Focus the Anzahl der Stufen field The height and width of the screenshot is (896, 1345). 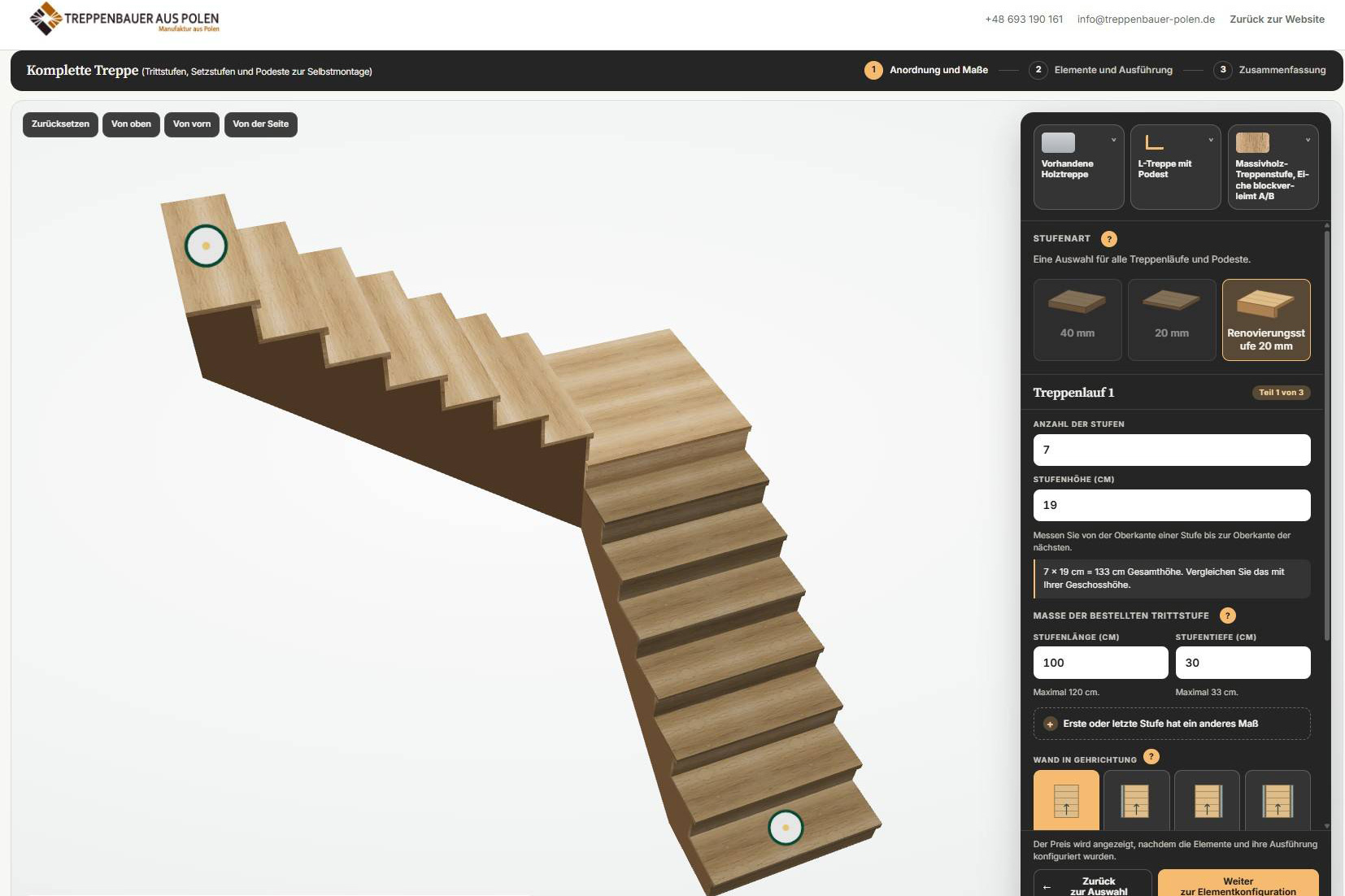tap(1172, 450)
